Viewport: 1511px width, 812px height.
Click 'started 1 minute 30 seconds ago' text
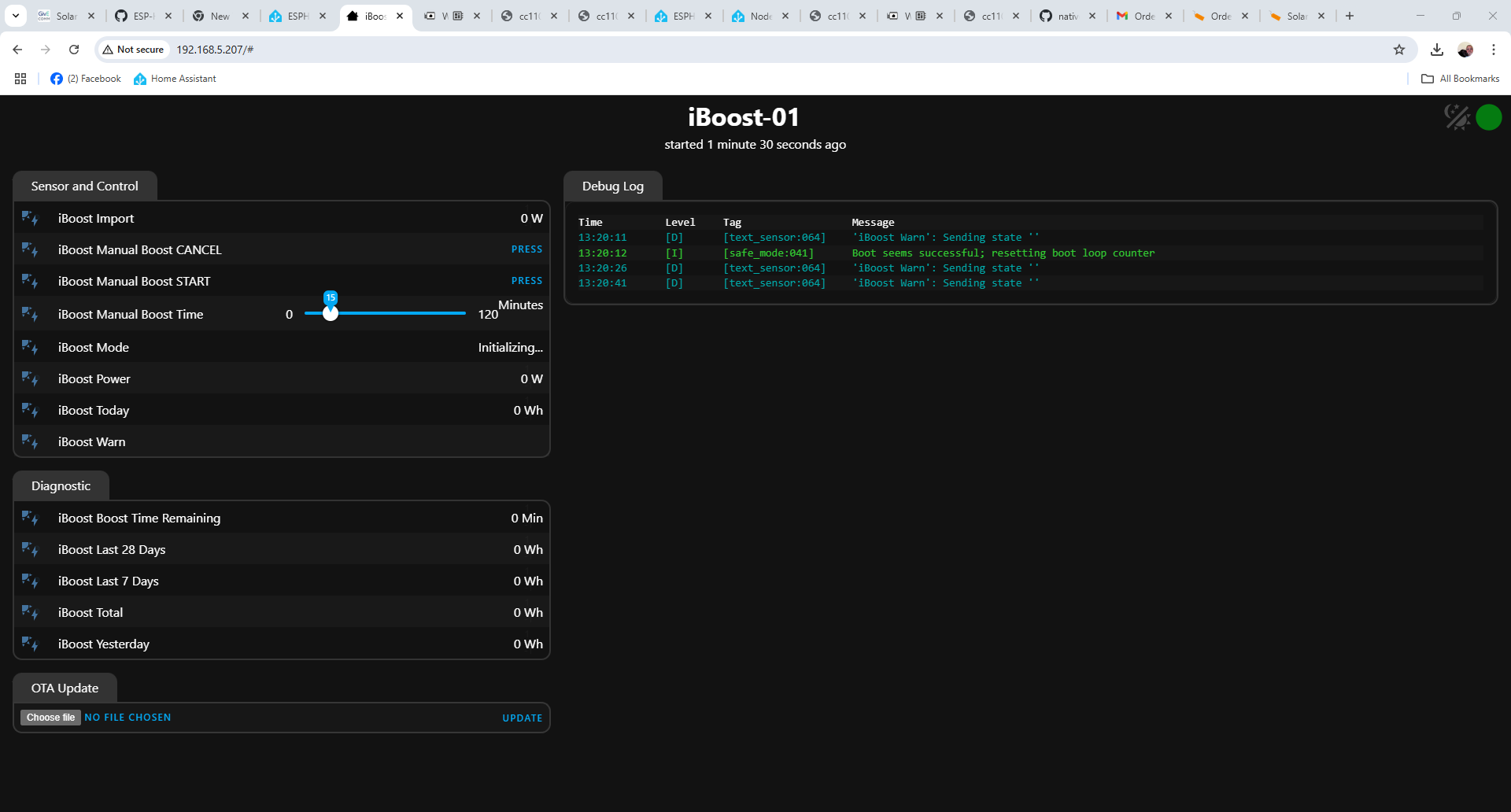755,145
